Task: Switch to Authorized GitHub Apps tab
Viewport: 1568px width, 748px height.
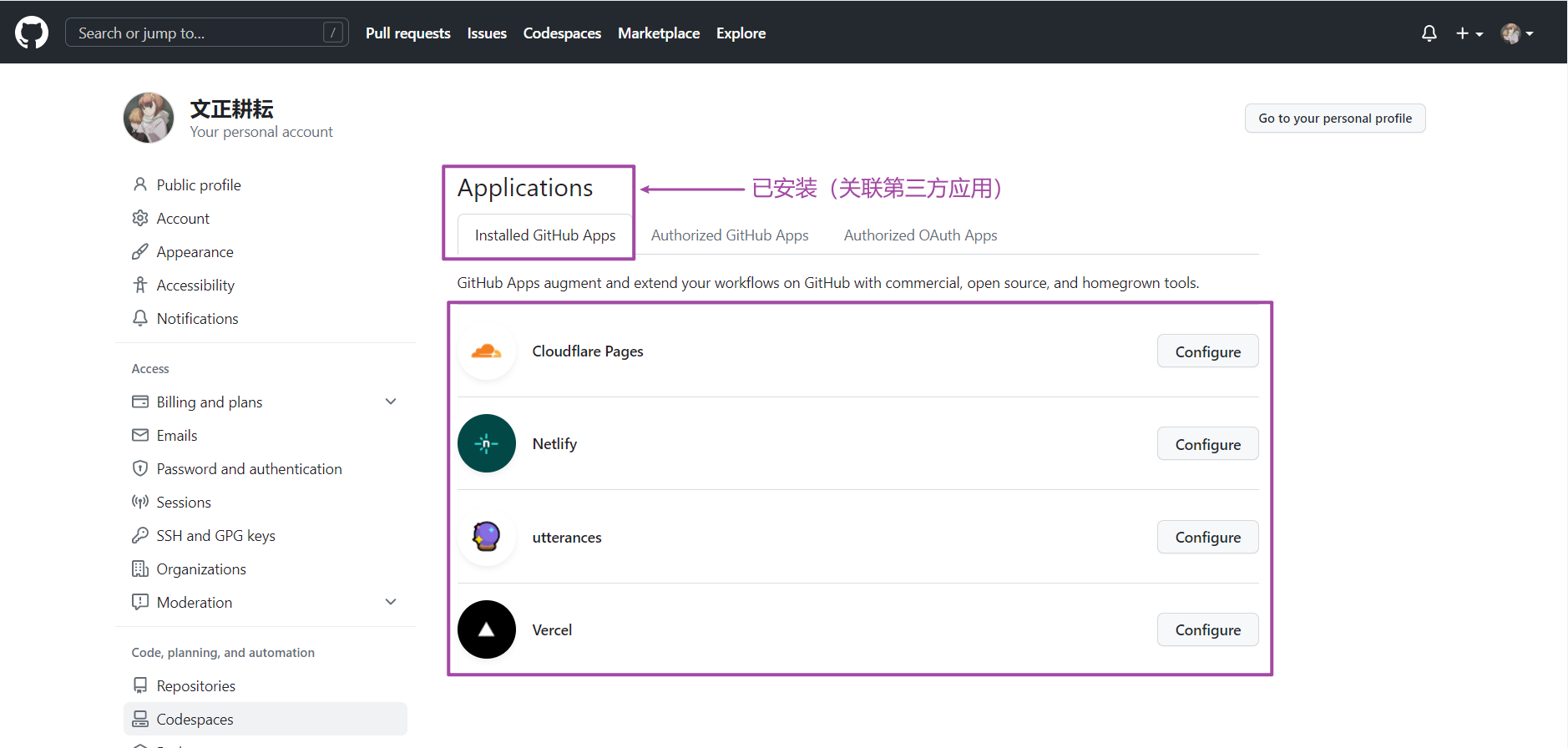Action: pyautogui.click(x=729, y=235)
